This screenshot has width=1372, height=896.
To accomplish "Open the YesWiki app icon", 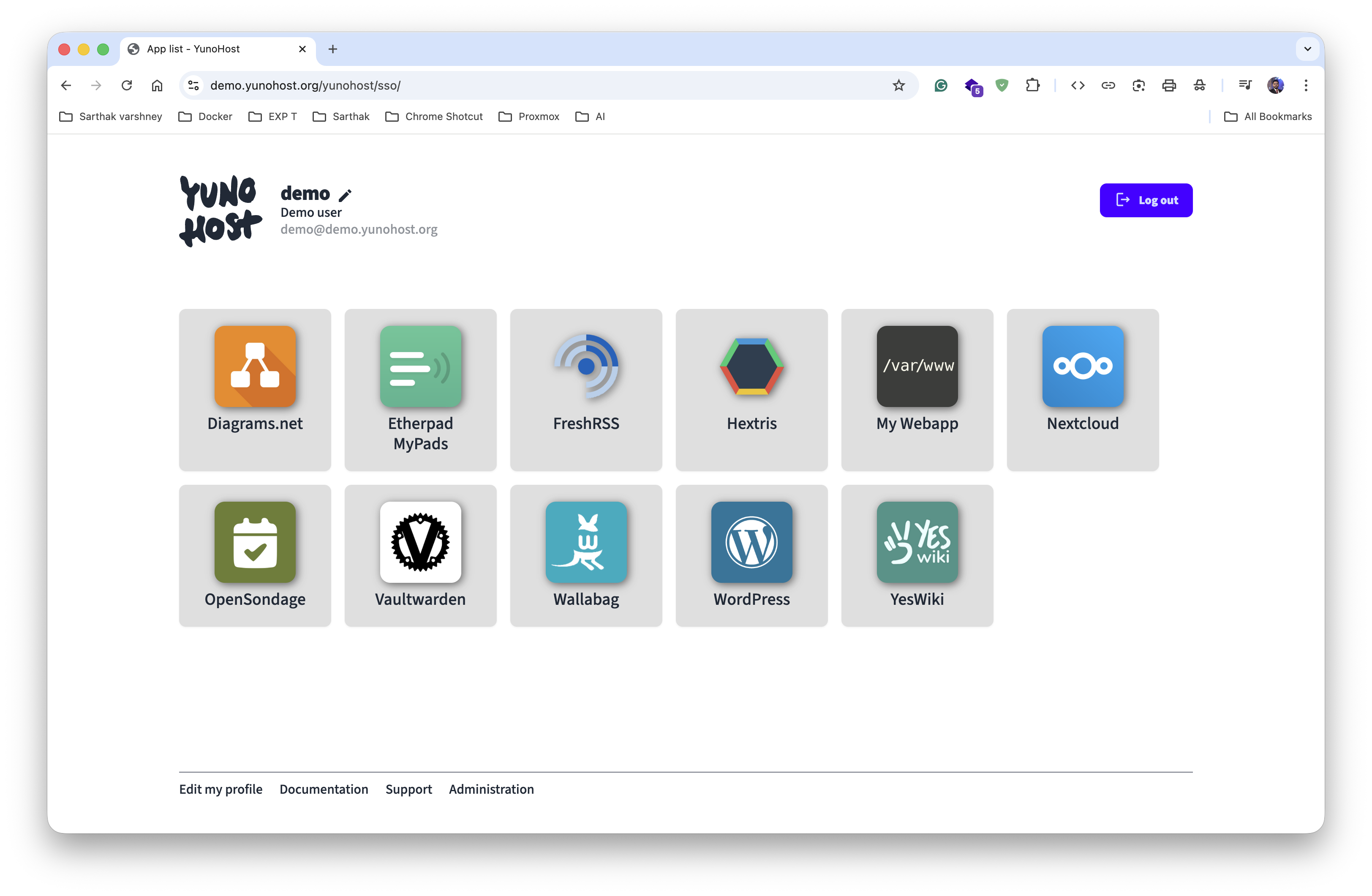I will 917,542.
